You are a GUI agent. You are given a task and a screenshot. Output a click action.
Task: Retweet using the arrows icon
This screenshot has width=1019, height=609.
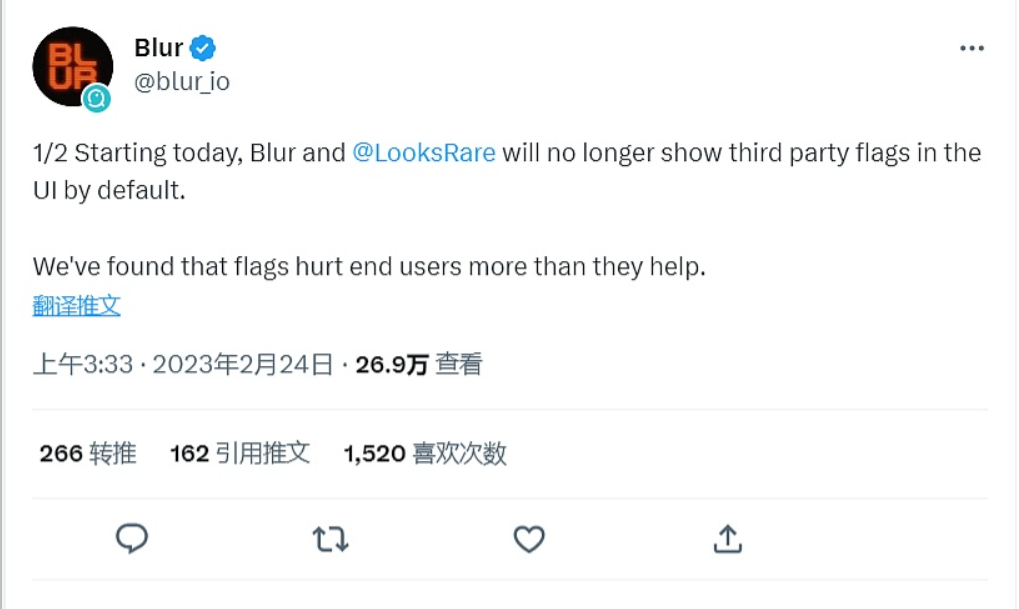[330, 540]
